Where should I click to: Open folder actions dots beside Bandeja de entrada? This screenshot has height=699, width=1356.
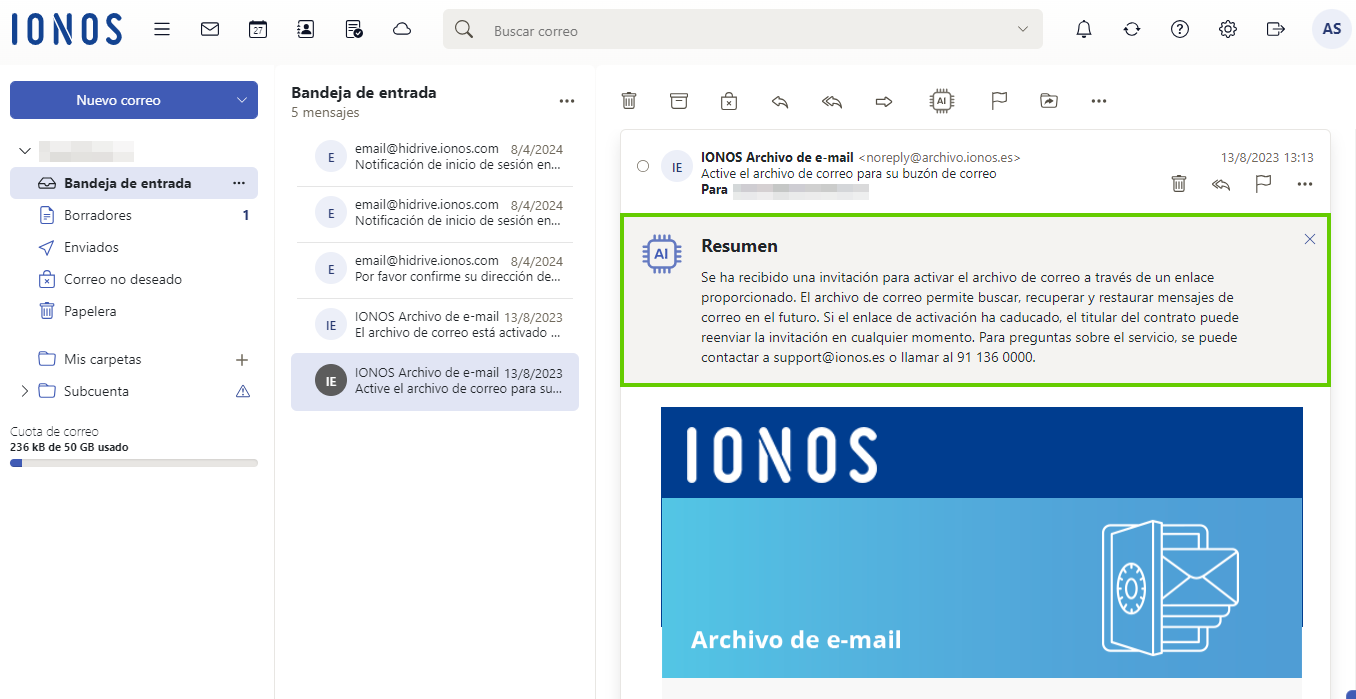coord(239,183)
